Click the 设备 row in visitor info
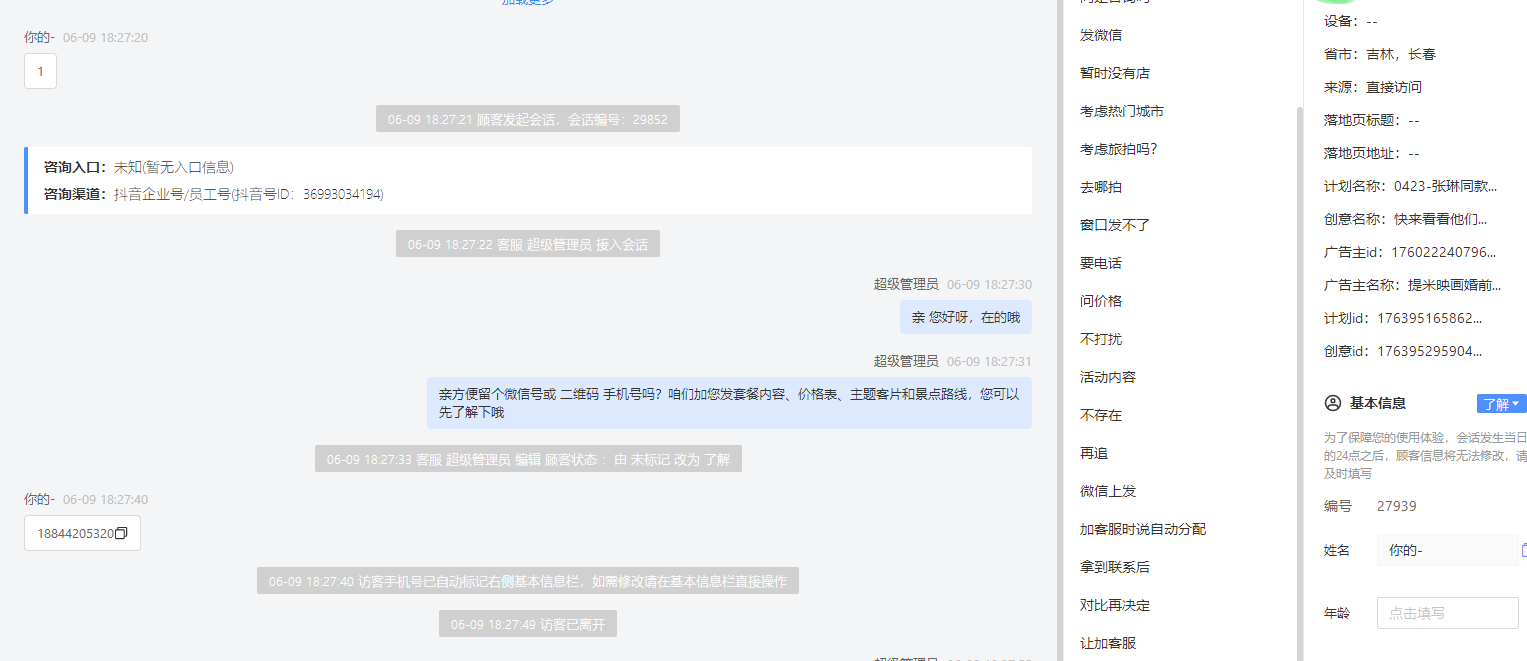 [1351, 21]
